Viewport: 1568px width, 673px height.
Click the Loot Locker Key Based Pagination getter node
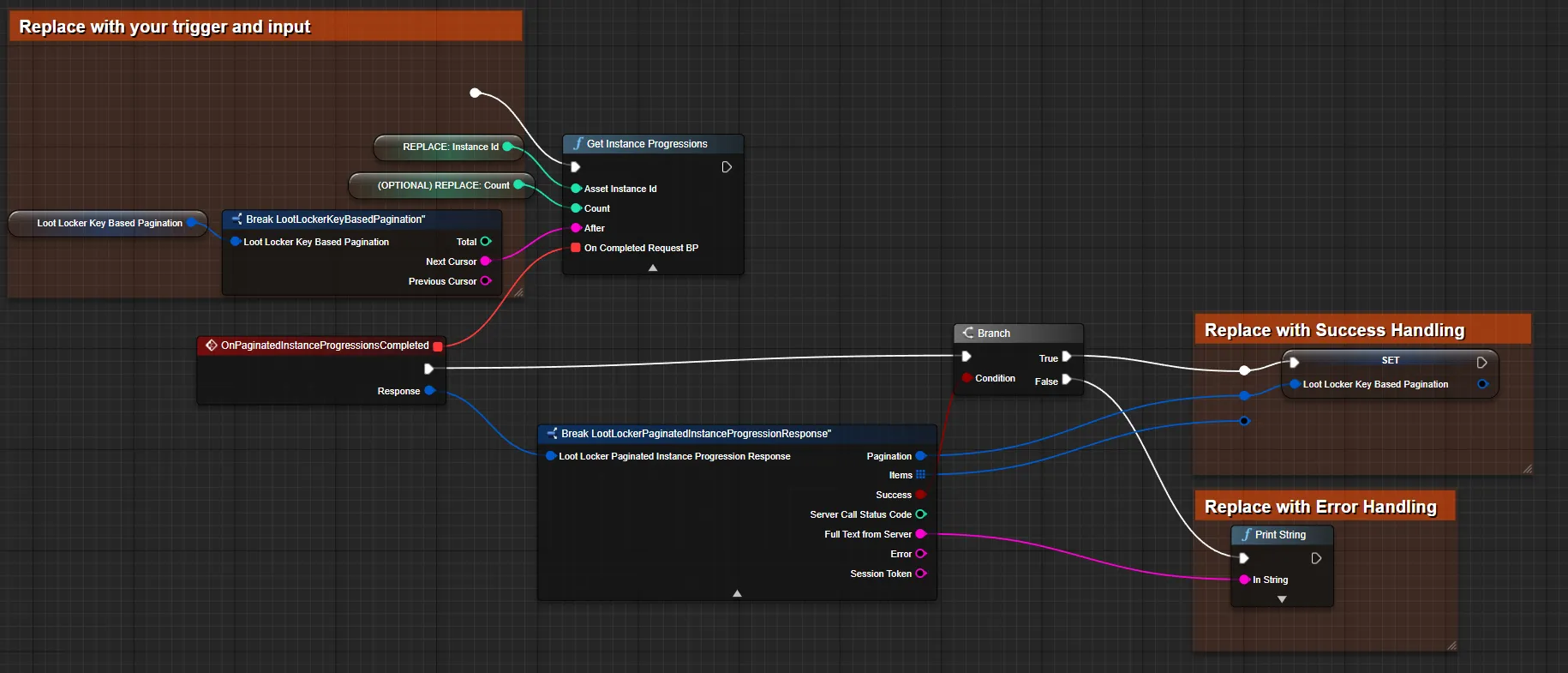[x=108, y=223]
